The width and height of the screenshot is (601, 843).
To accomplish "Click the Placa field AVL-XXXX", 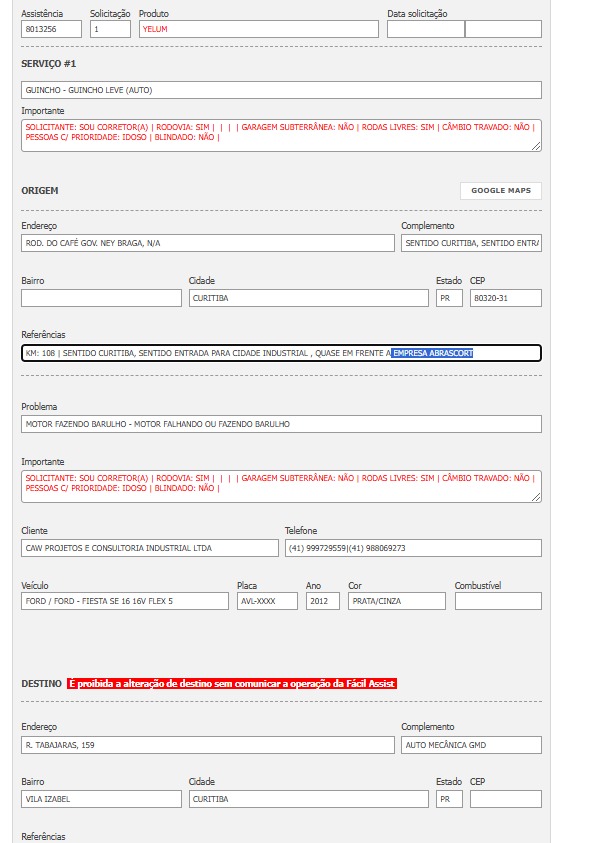I will 267,601.
